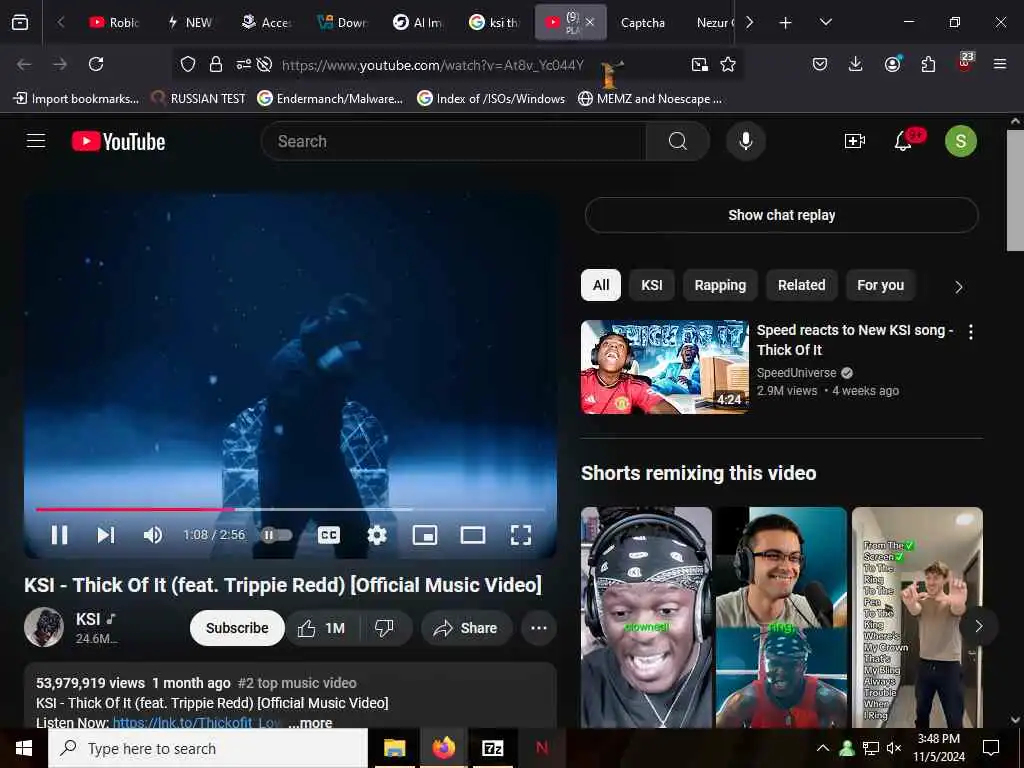Show hidden system tray icons
The width and height of the screenshot is (1024, 768).
click(823, 748)
